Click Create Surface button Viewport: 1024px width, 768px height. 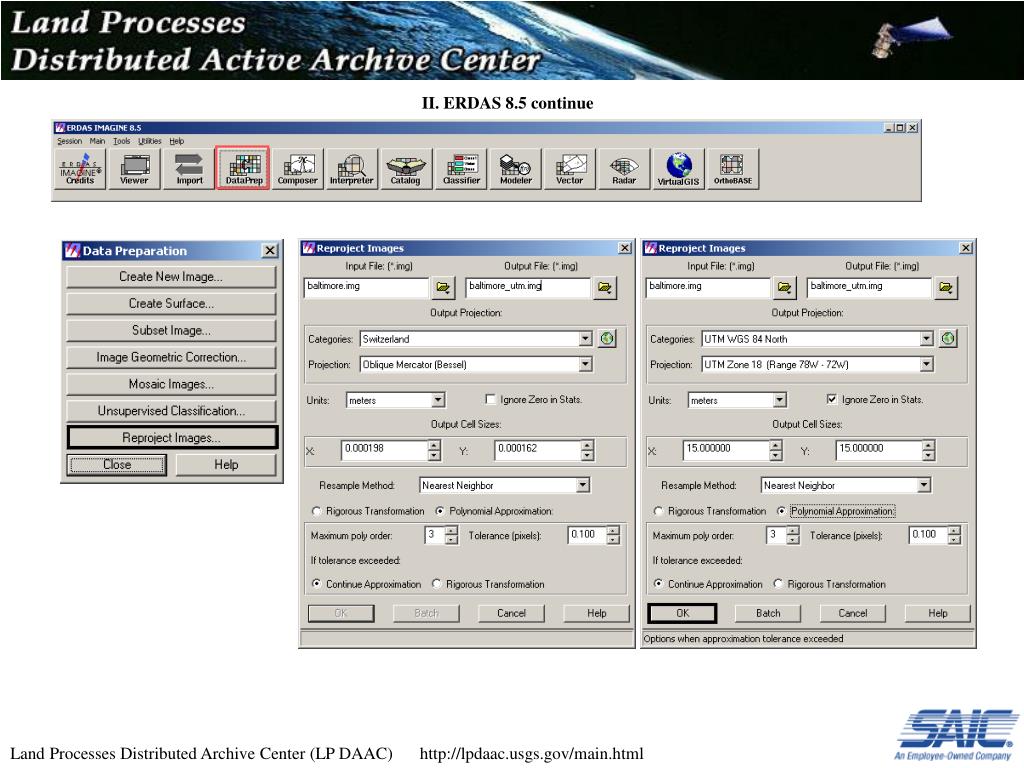(171, 304)
